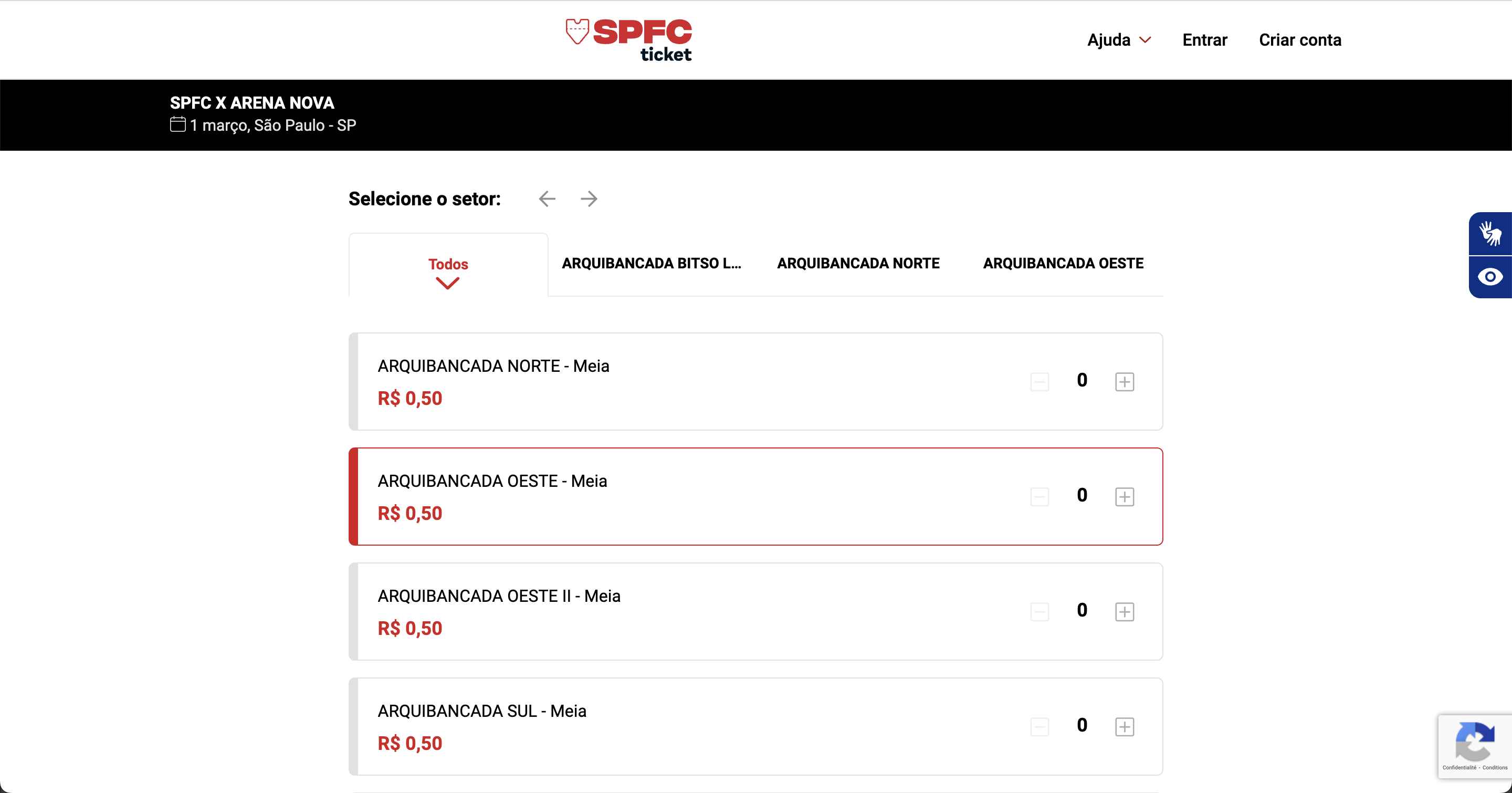Click the Criar conta link

pos(1300,40)
